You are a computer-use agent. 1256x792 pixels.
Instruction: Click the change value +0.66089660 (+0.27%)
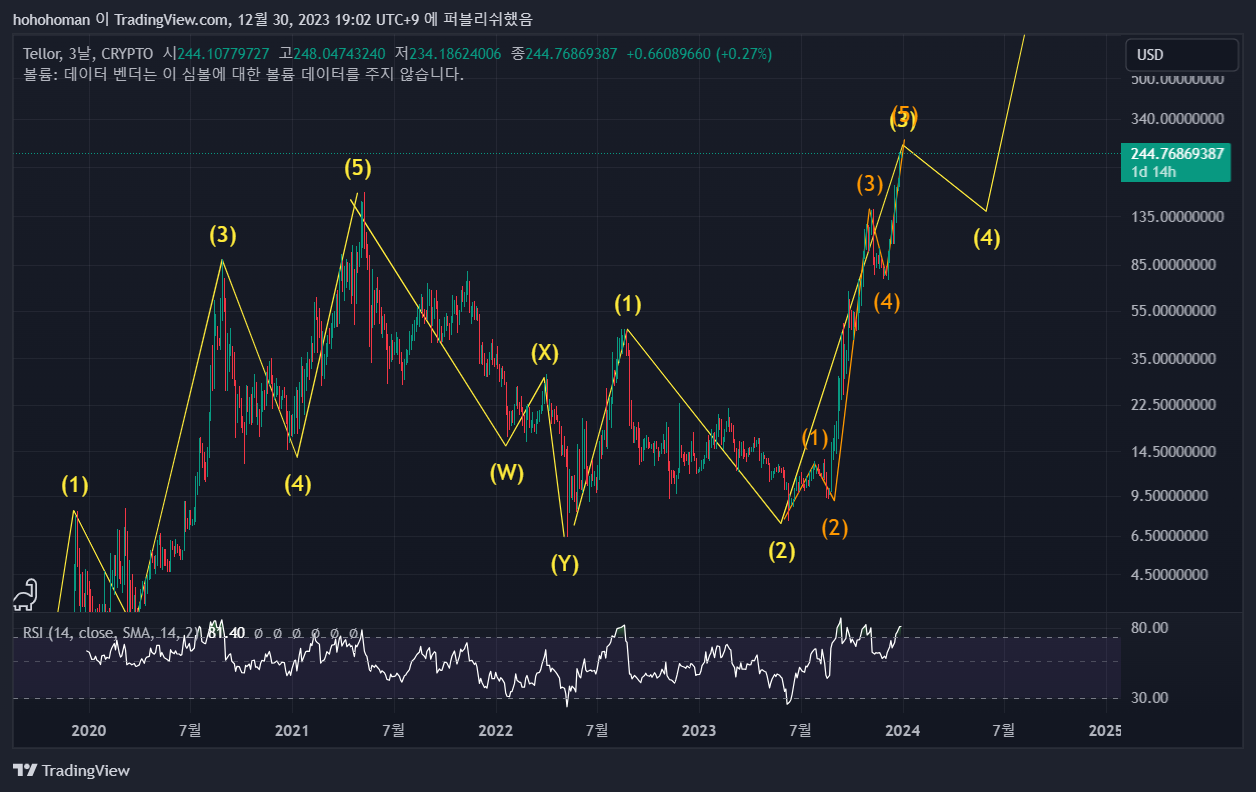tap(699, 53)
